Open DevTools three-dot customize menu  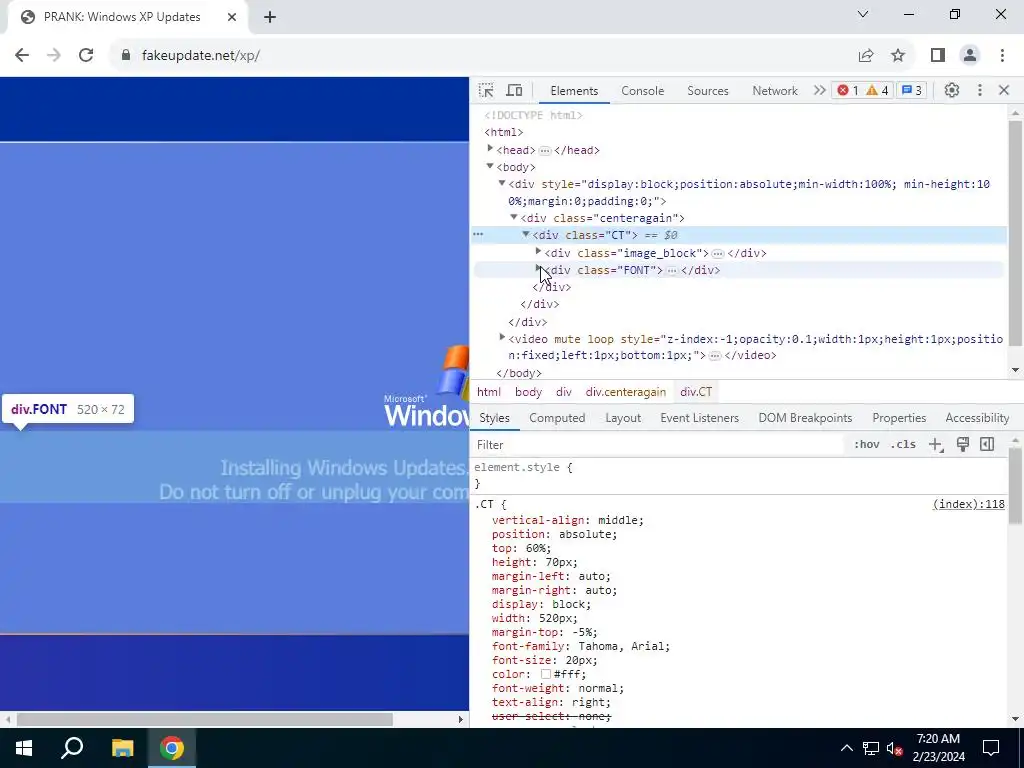(980, 90)
